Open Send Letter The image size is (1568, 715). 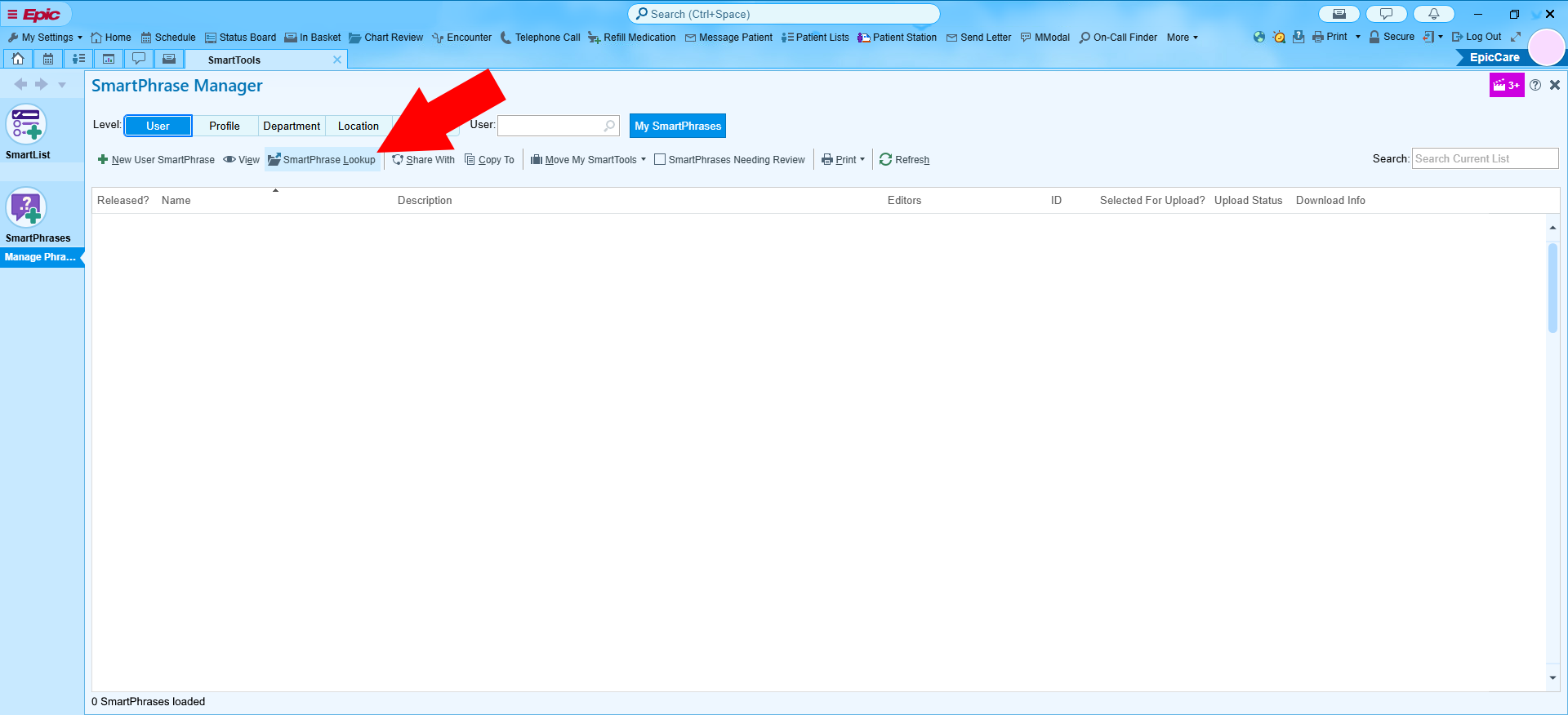pyautogui.click(x=978, y=38)
